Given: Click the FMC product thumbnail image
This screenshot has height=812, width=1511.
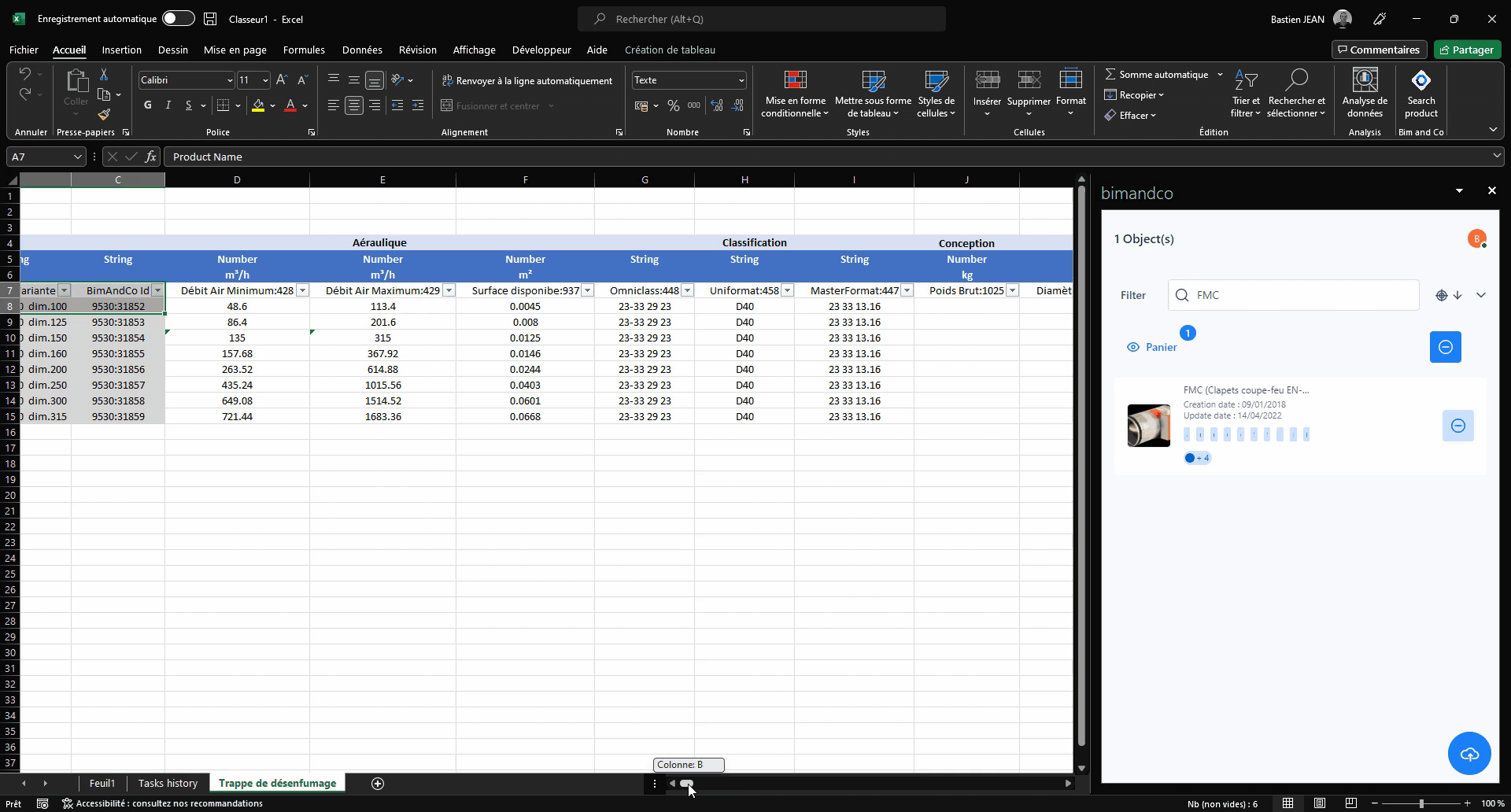Looking at the screenshot, I should (1148, 426).
